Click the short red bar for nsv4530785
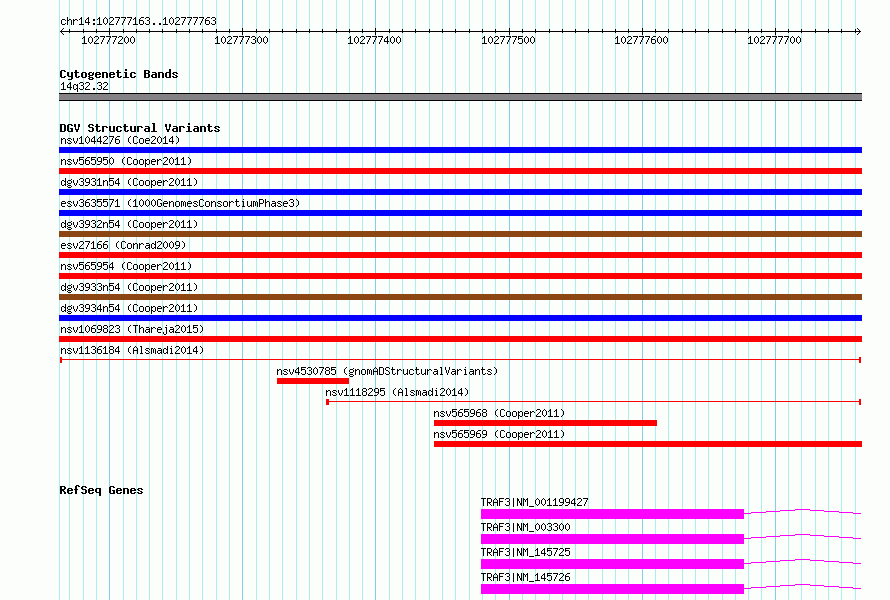The height and width of the screenshot is (600, 890). tap(313, 381)
